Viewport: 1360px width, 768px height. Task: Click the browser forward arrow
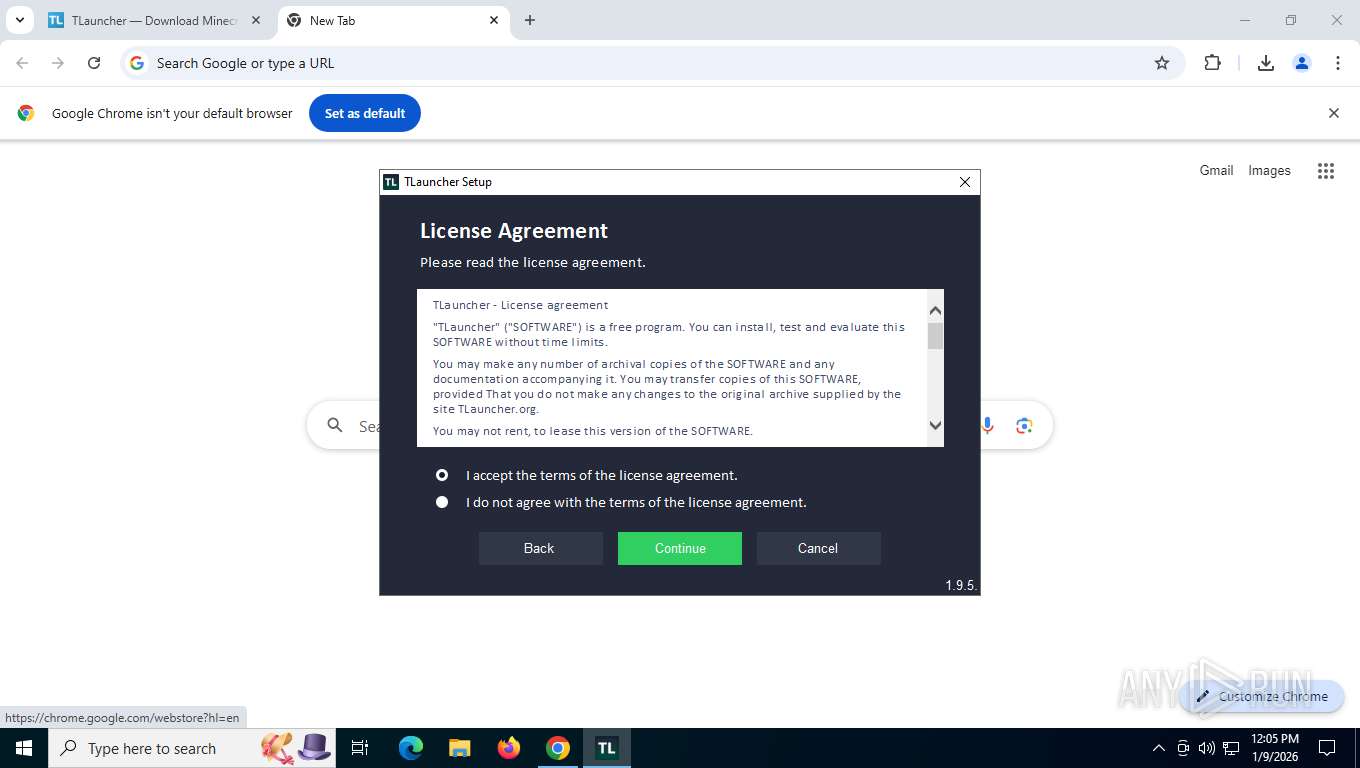[58, 63]
